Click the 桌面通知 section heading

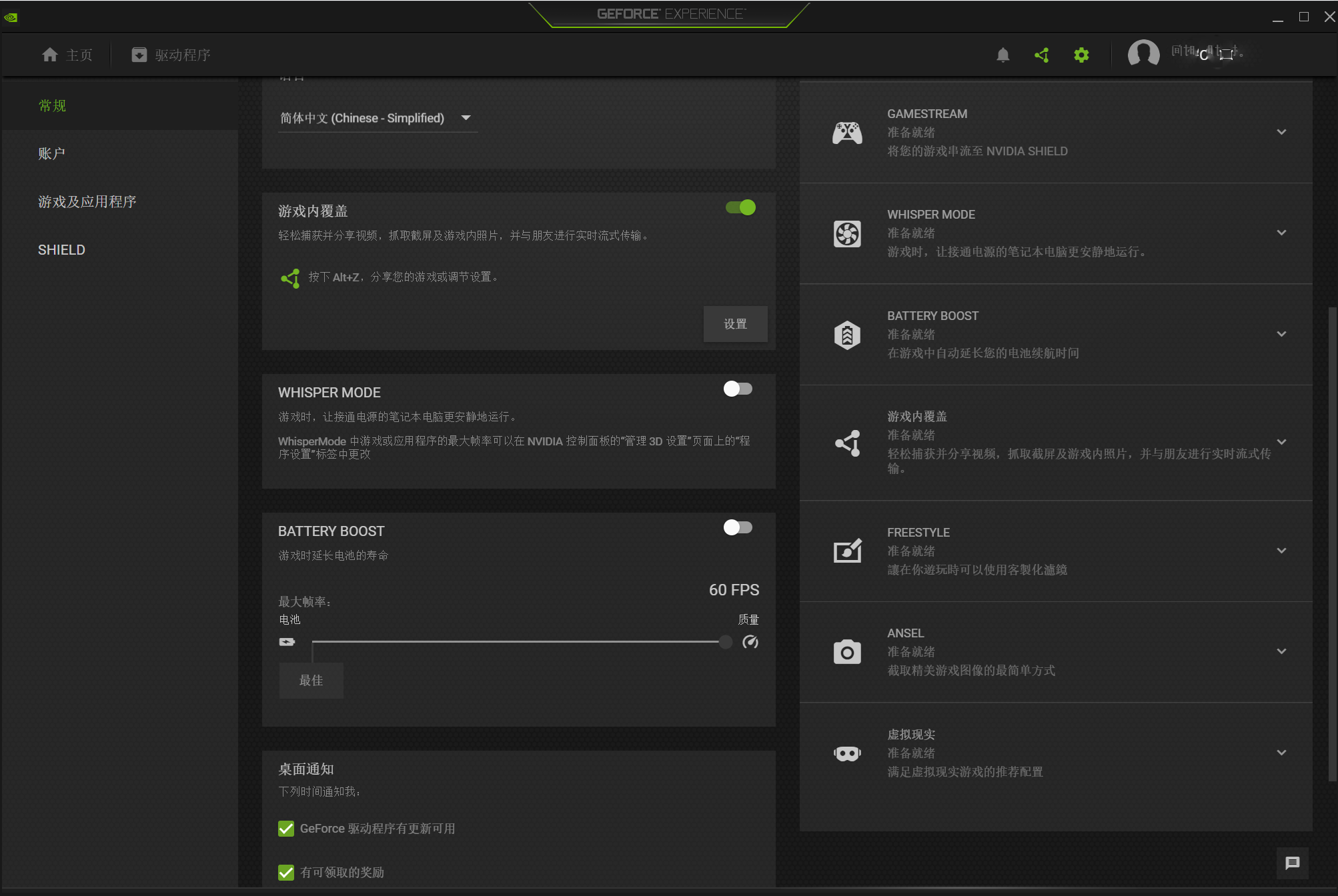[x=306, y=769]
